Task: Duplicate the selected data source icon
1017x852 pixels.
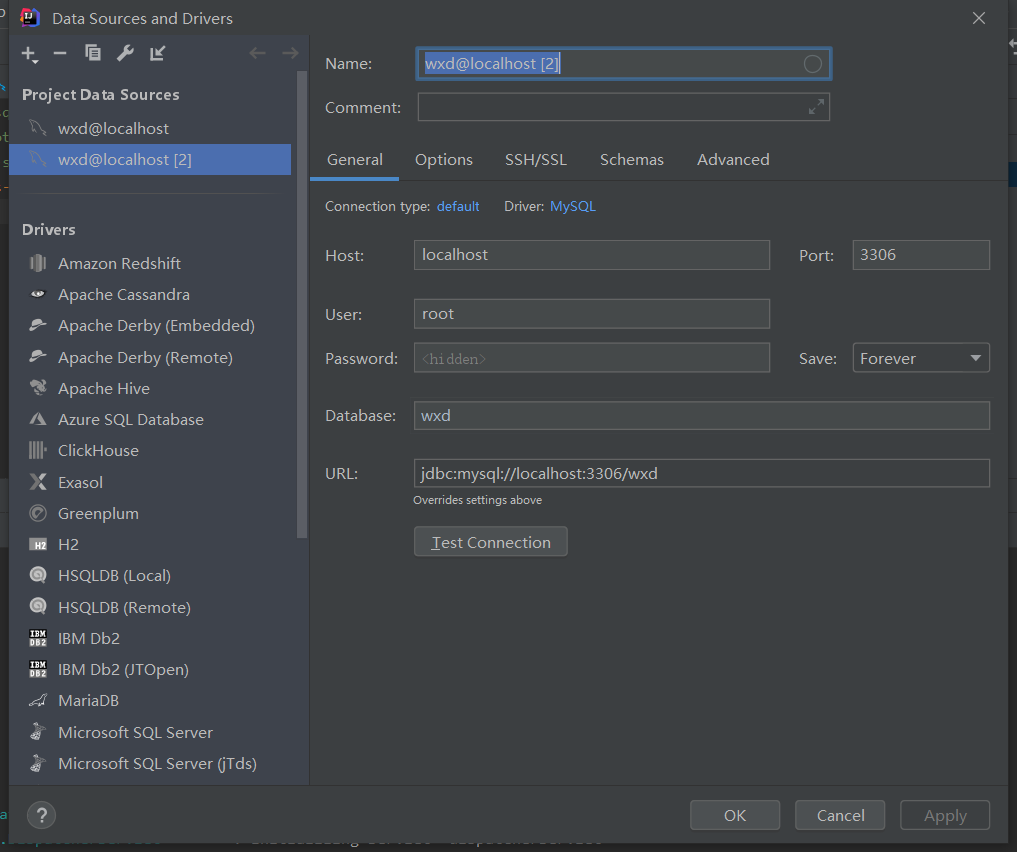Action: coord(93,53)
